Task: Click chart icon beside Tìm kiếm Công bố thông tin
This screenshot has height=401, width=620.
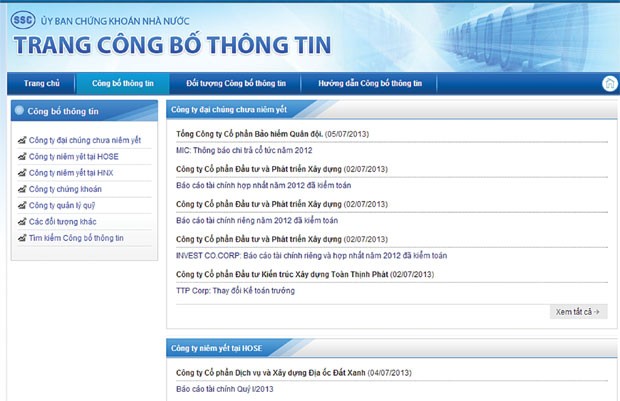Action: (x=22, y=238)
